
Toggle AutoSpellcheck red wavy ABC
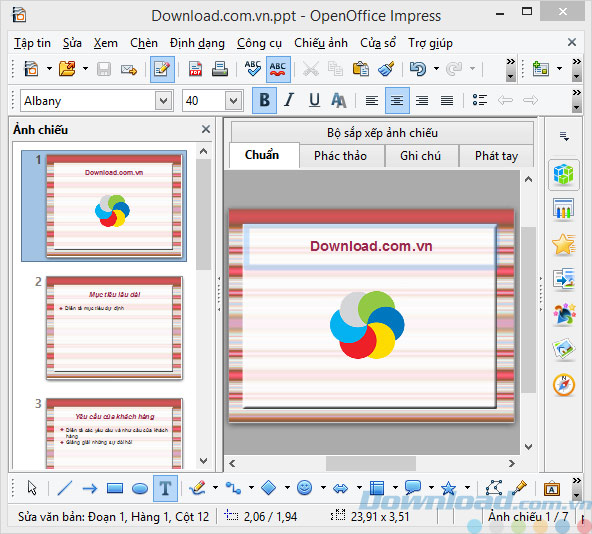[278, 69]
